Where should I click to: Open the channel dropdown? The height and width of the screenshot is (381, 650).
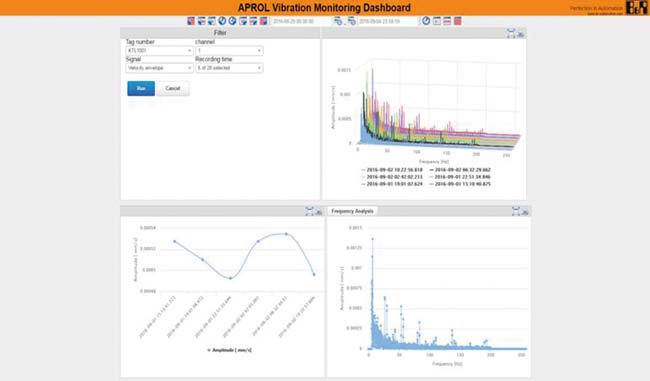pos(229,51)
